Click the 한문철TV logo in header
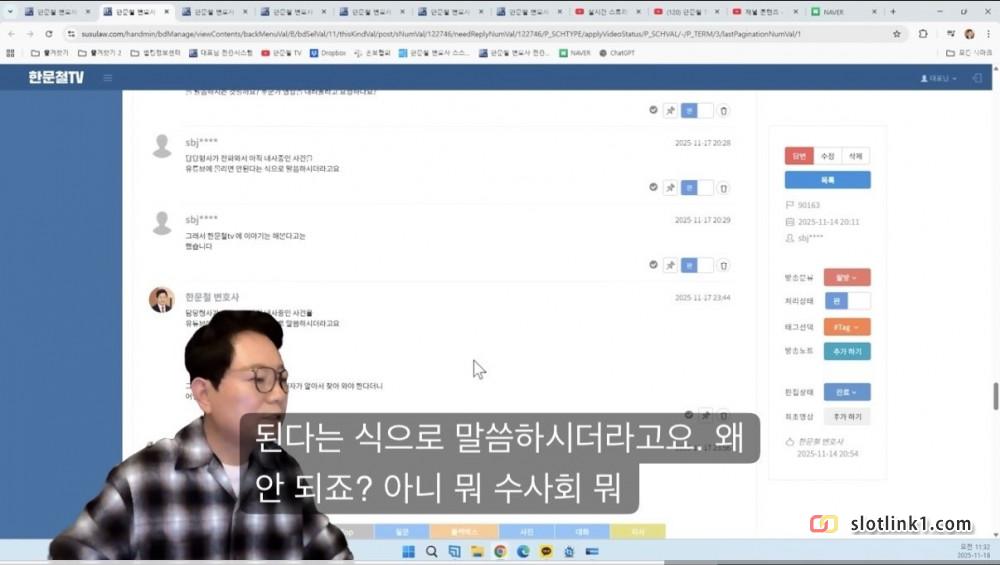The width and height of the screenshot is (1000, 565). click(55, 77)
